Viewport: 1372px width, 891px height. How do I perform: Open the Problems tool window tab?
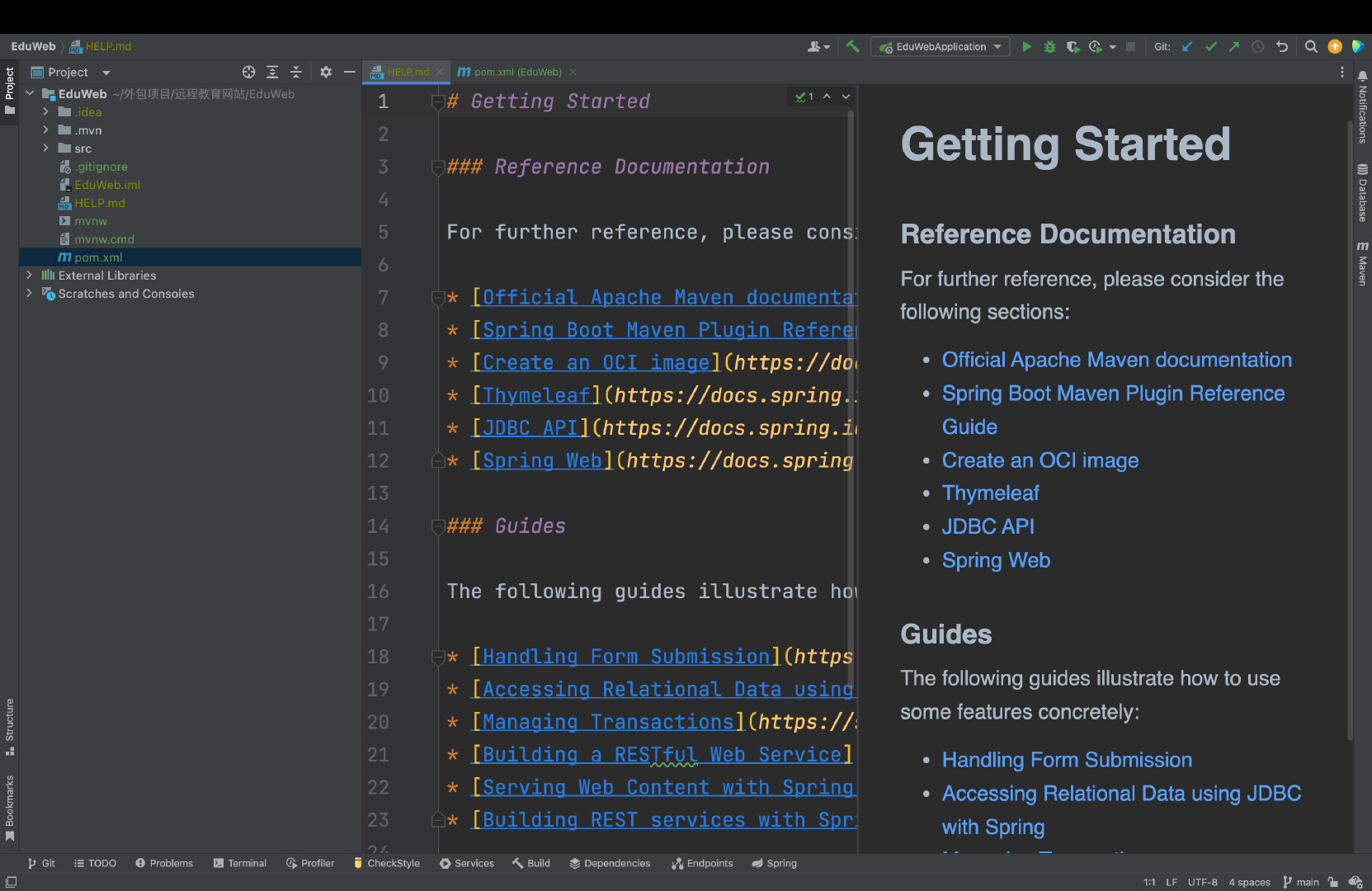(x=164, y=863)
